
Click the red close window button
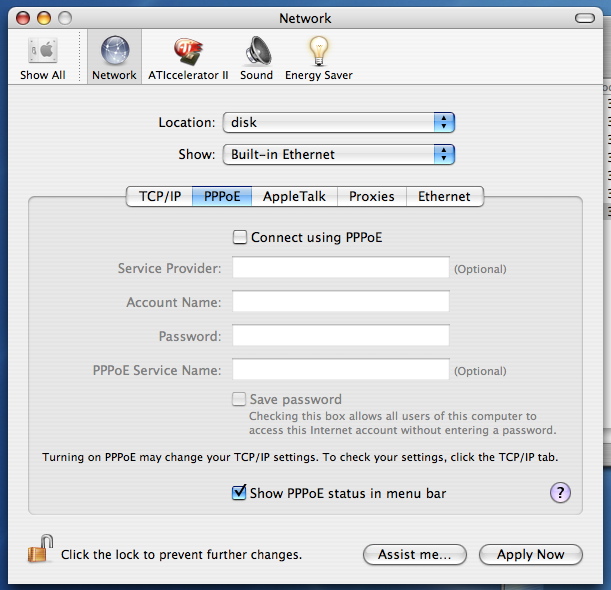[23, 18]
